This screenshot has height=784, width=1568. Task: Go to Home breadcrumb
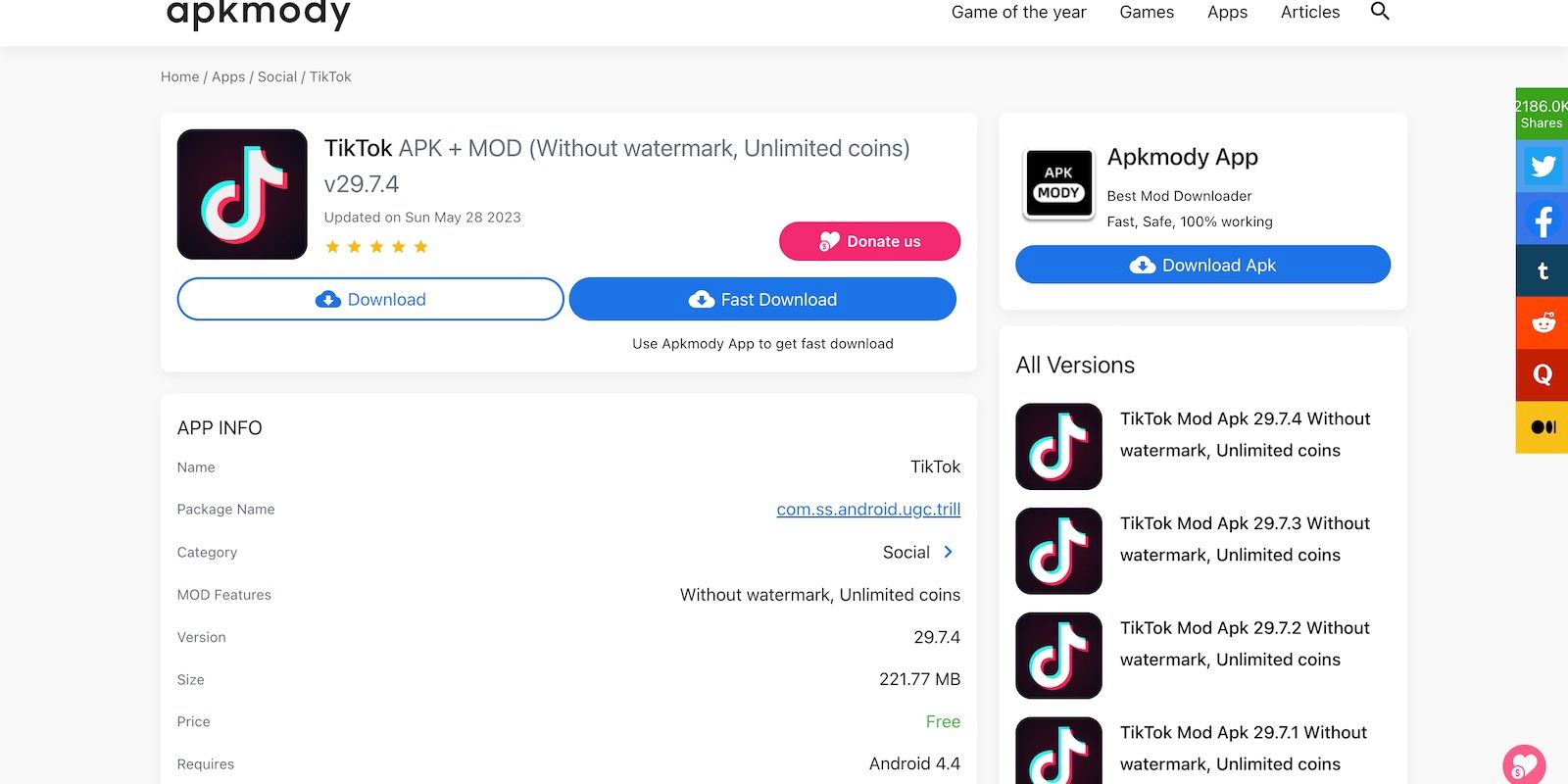[x=179, y=76]
